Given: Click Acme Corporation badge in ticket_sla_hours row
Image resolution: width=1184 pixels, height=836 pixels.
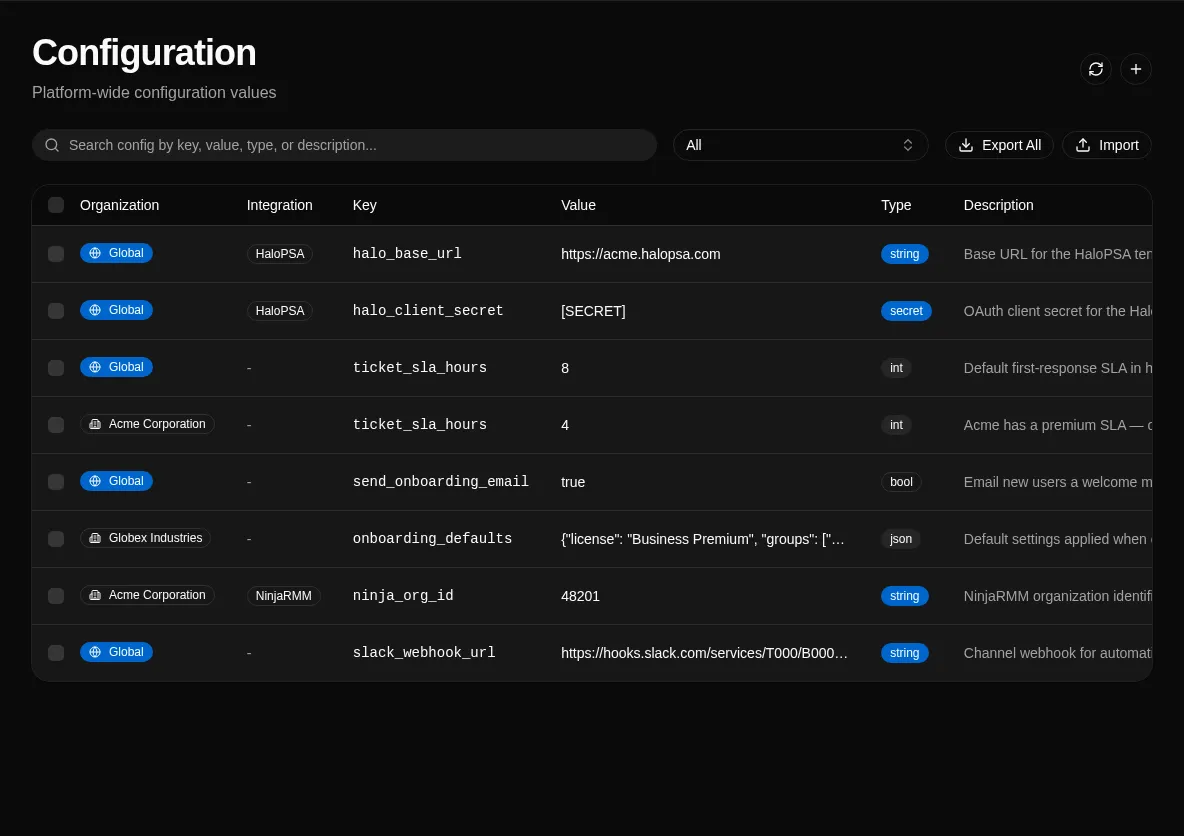Looking at the screenshot, I should (x=147, y=424).
